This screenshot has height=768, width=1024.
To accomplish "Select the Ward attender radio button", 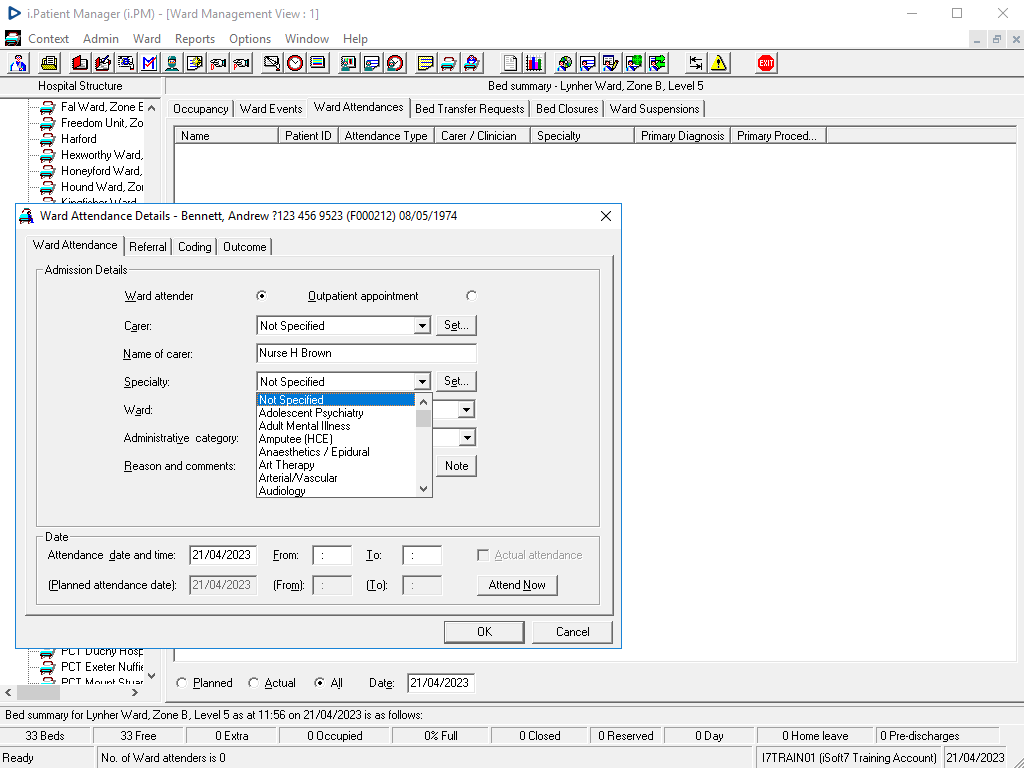I will pyautogui.click(x=261, y=296).
